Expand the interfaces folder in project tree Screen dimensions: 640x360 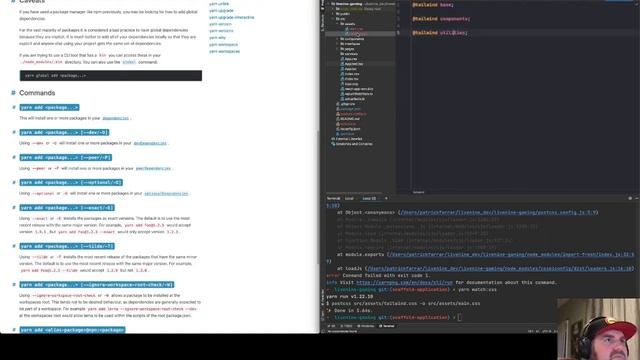click(338, 44)
